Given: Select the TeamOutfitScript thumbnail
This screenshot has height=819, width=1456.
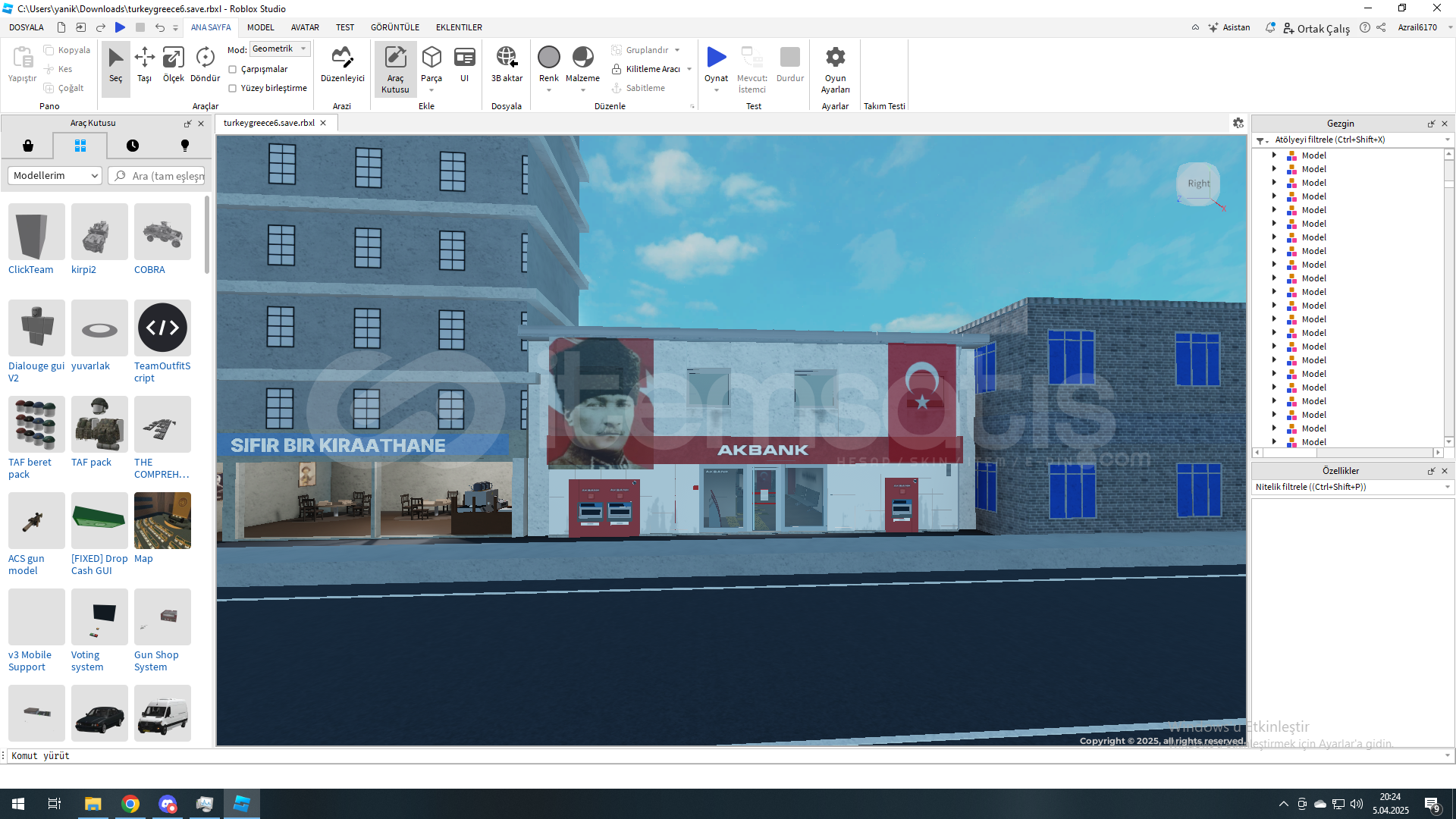Looking at the screenshot, I should [162, 328].
